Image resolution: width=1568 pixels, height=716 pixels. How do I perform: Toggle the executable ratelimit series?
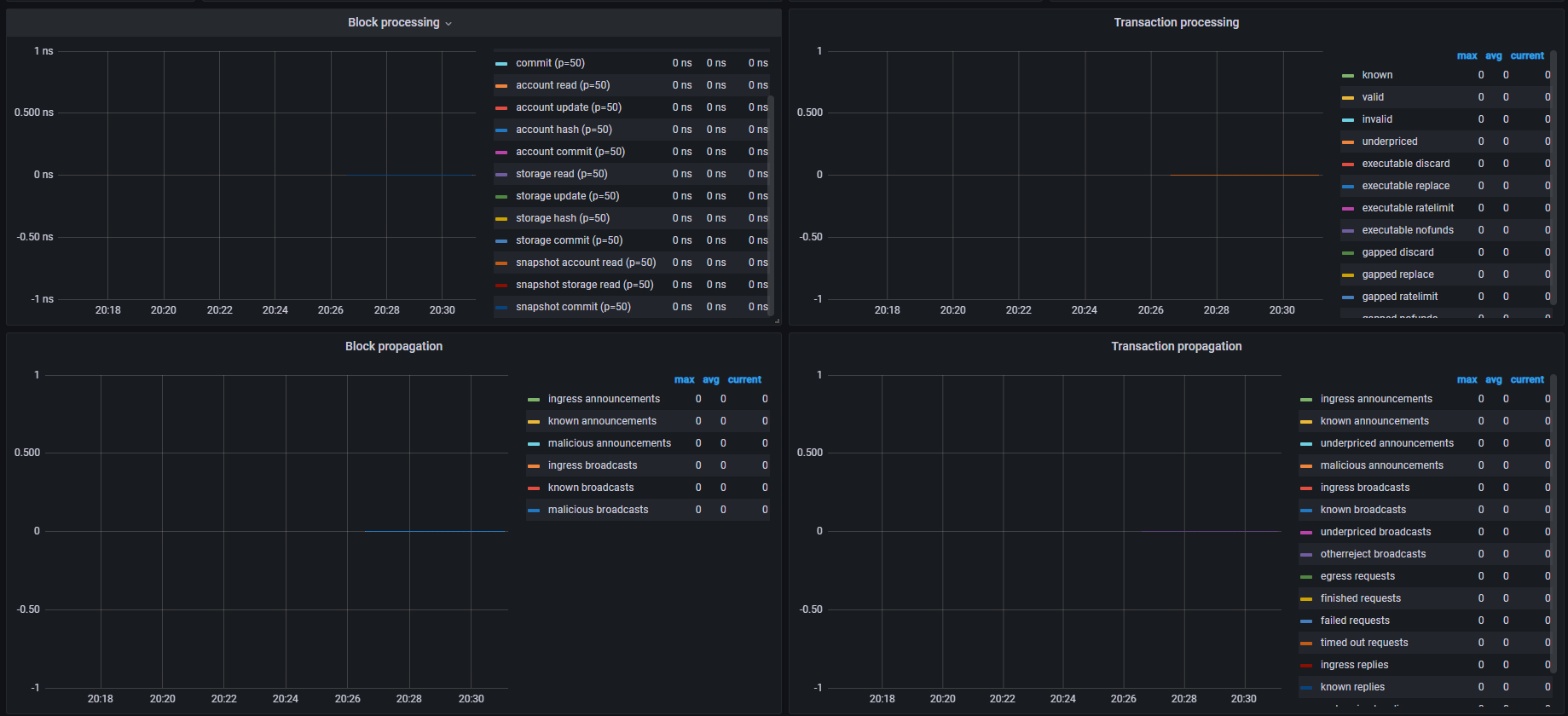pyautogui.click(x=1408, y=208)
